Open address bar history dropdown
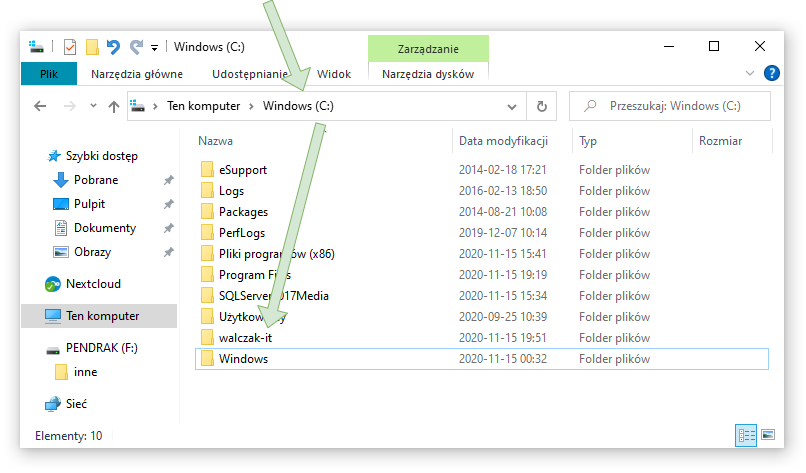This screenshot has height=473, width=806. point(511,107)
